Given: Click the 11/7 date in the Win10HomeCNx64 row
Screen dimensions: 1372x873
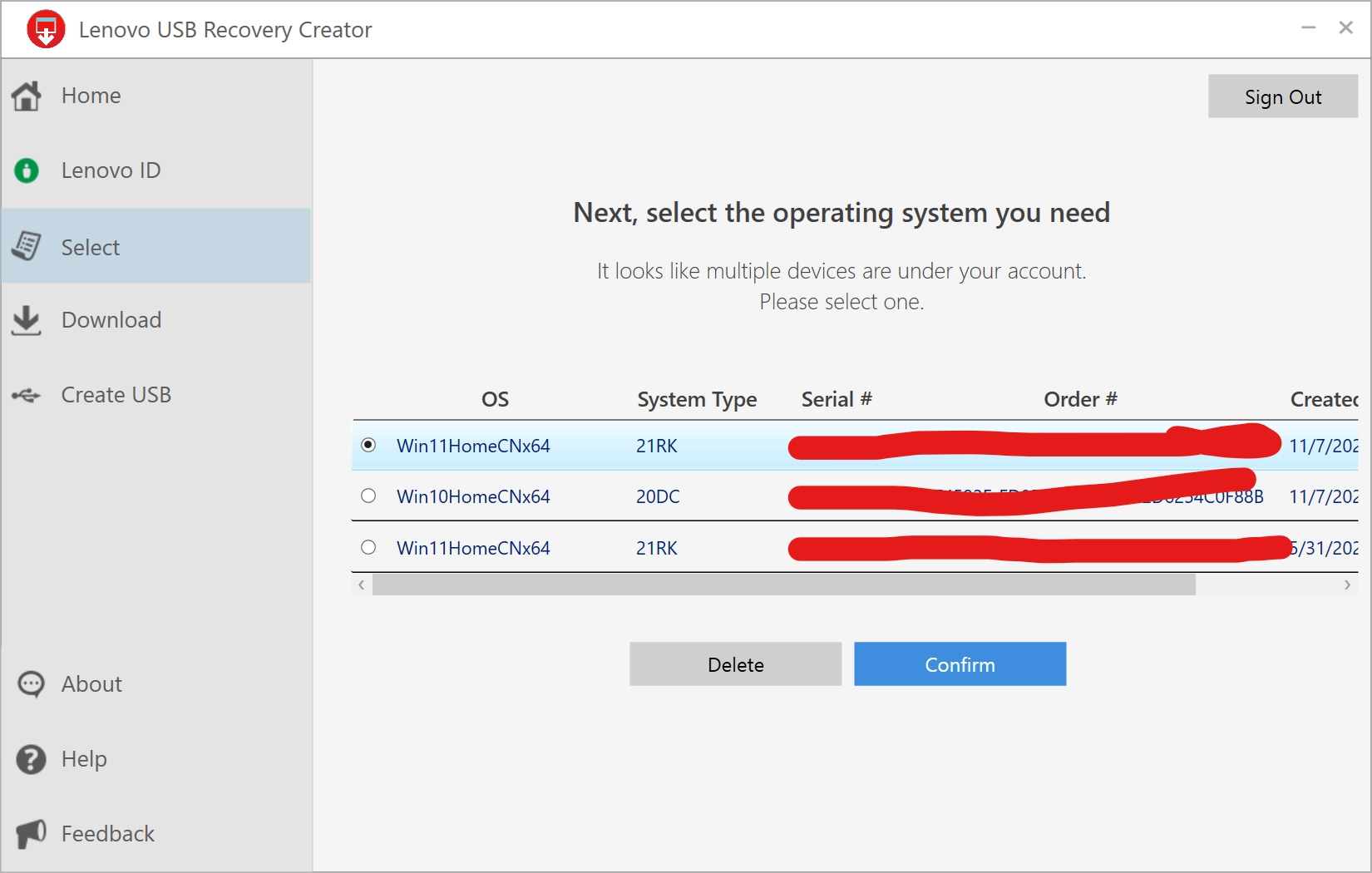Looking at the screenshot, I should click(x=1324, y=496).
